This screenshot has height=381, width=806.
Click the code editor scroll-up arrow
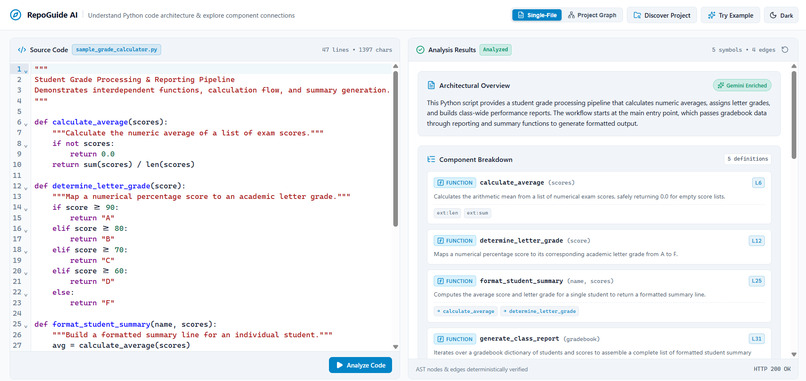[x=395, y=66]
